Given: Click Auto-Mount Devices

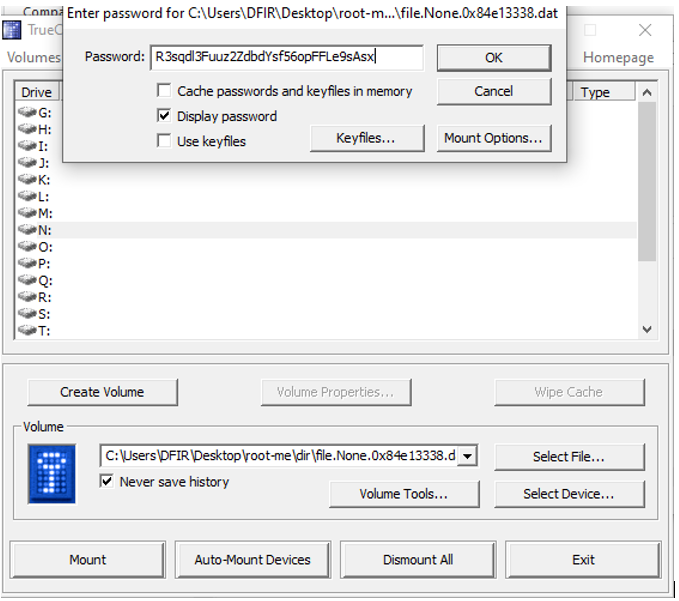Looking at the screenshot, I should coord(253,559).
